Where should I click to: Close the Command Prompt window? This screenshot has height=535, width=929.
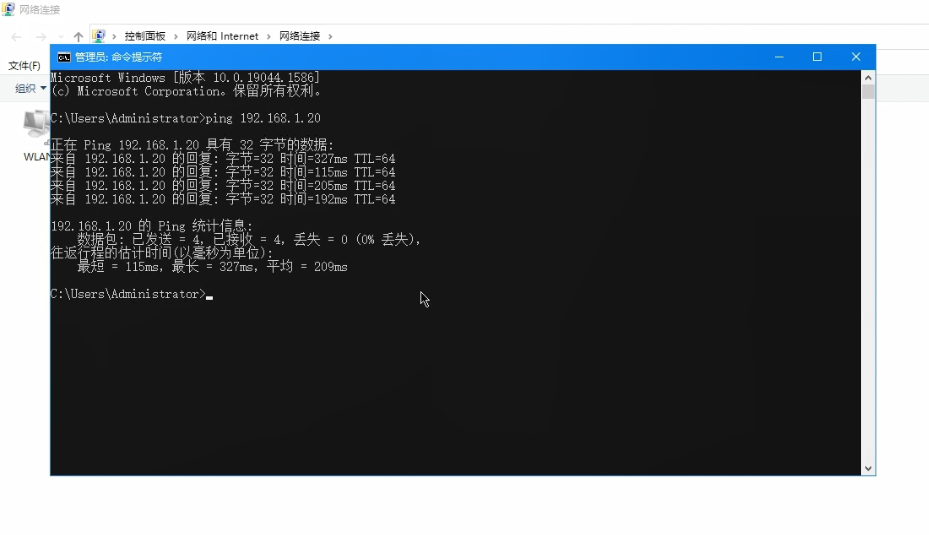(856, 57)
